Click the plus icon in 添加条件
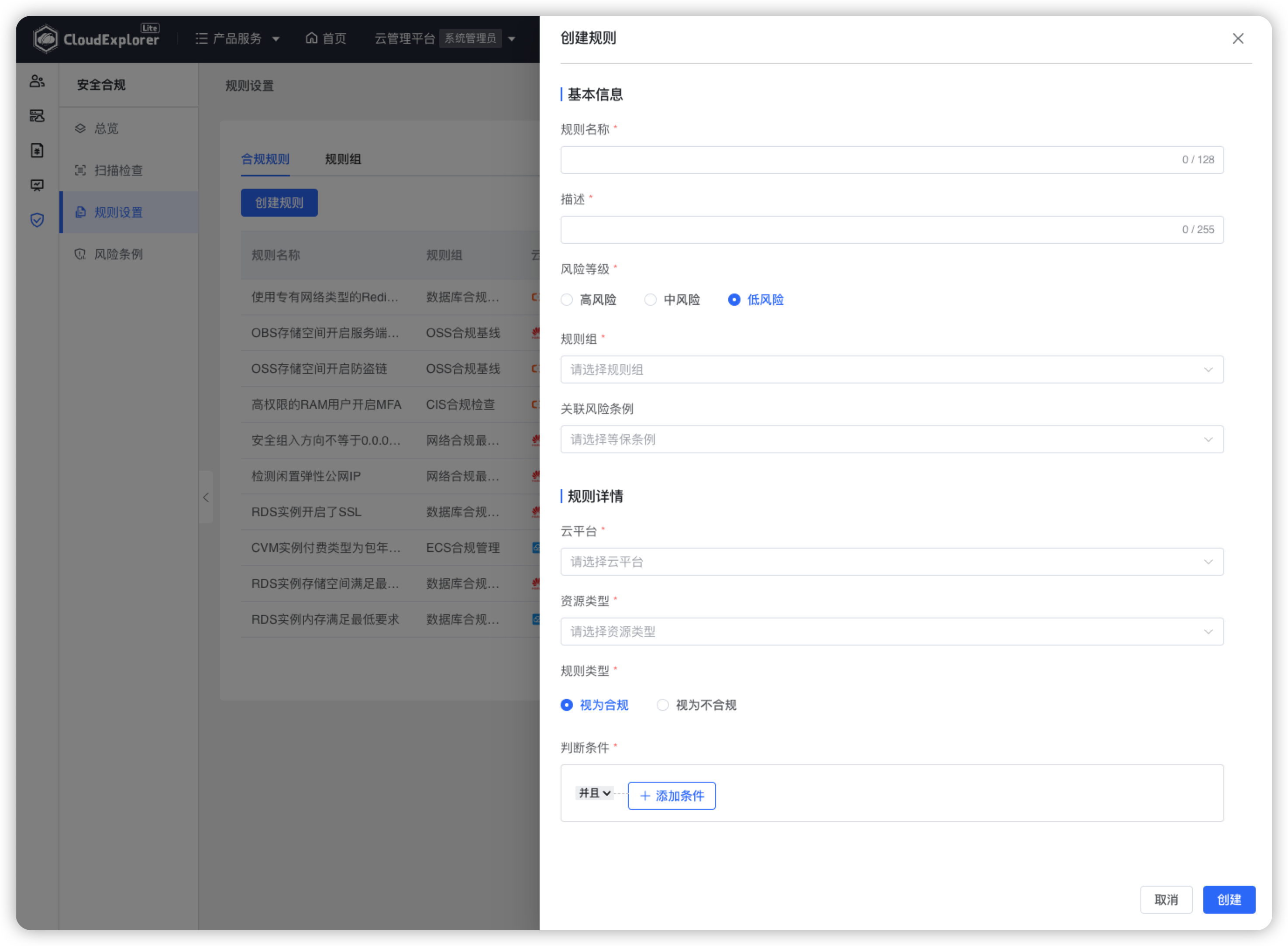 pos(644,795)
